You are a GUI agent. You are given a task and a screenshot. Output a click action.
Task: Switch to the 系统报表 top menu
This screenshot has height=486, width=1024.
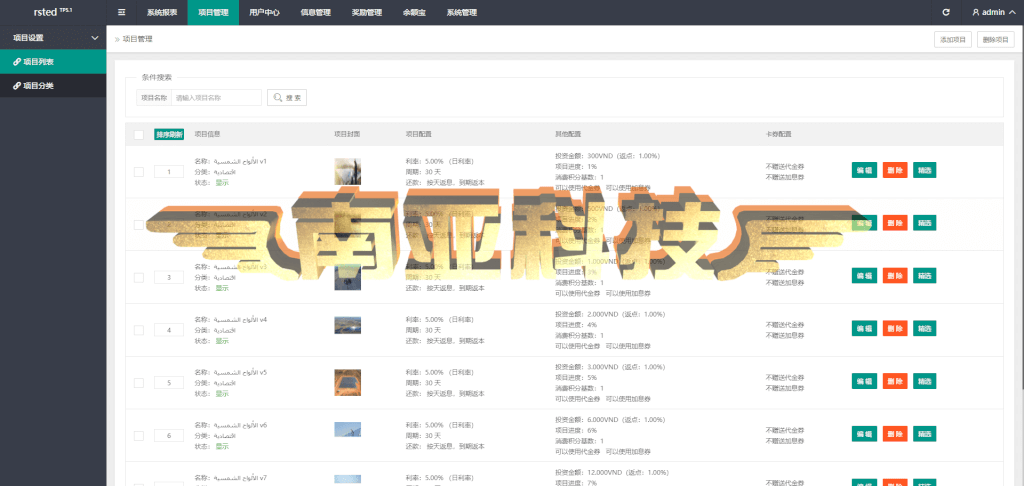pos(162,12)
